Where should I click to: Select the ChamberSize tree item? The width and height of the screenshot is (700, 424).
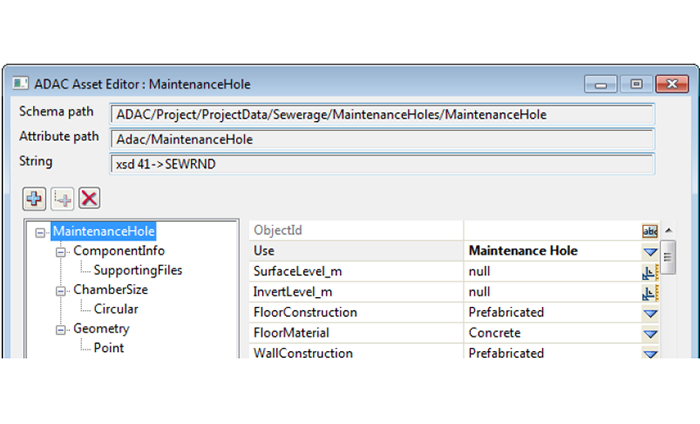pyautogui.click(x=110, y=290)
